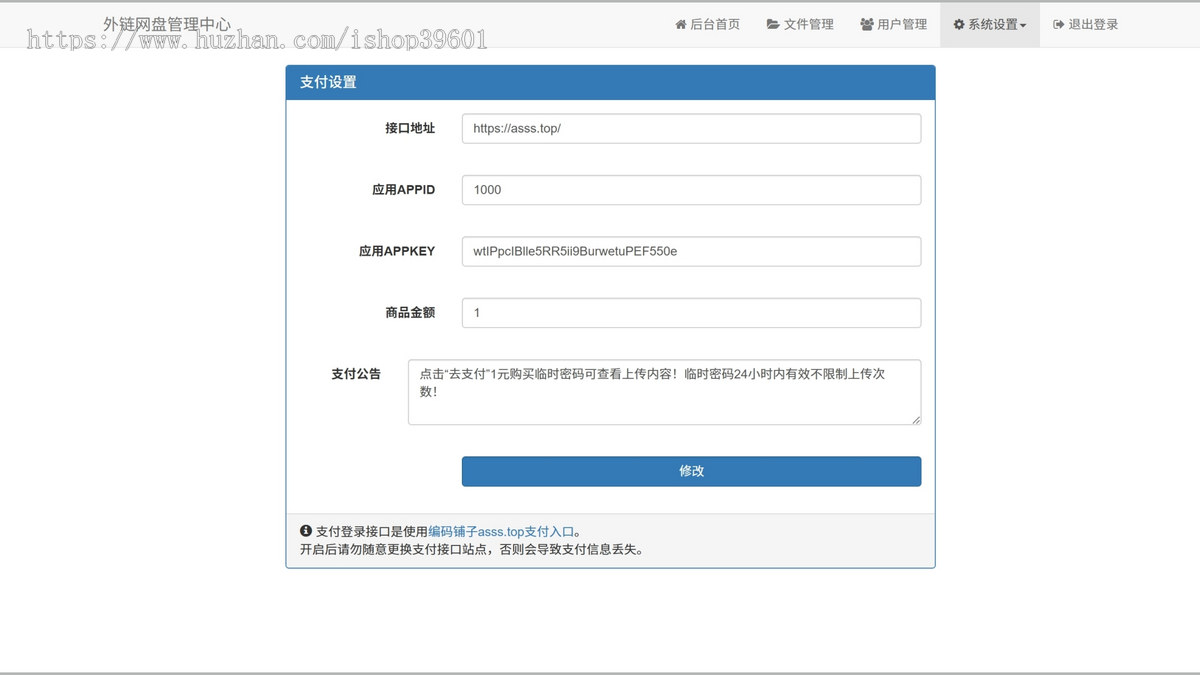Viewport: 1200px width, 675px height.
Task: Click the blue 修改 button
Action: [691, 471]
